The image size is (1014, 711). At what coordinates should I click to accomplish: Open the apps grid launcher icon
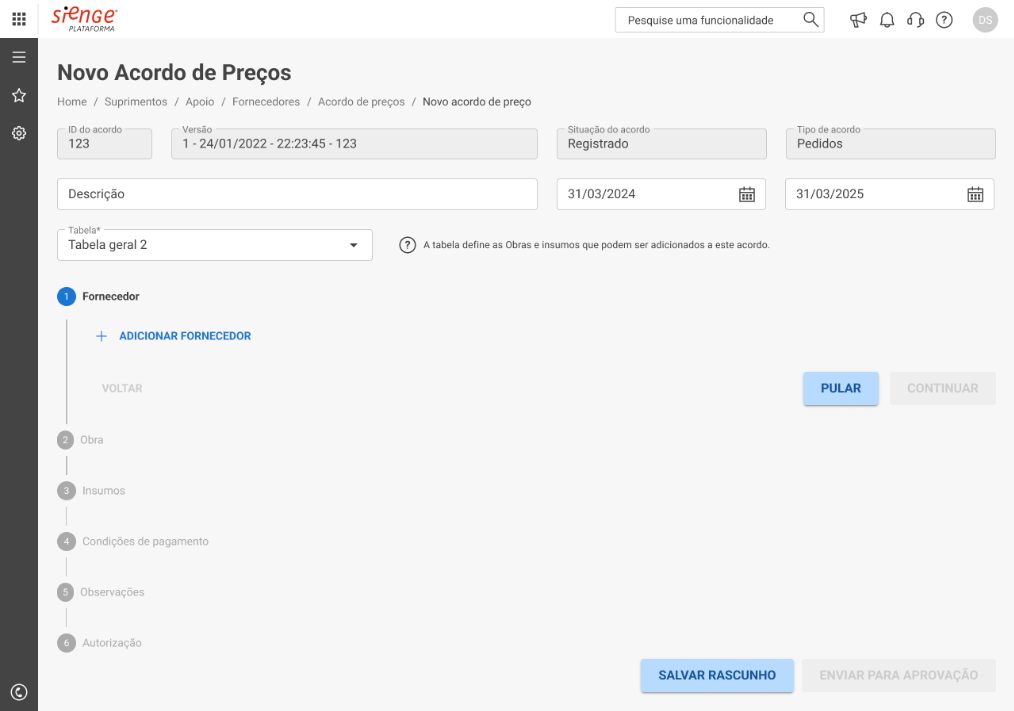pyautogui.click(x=19, y=19)
